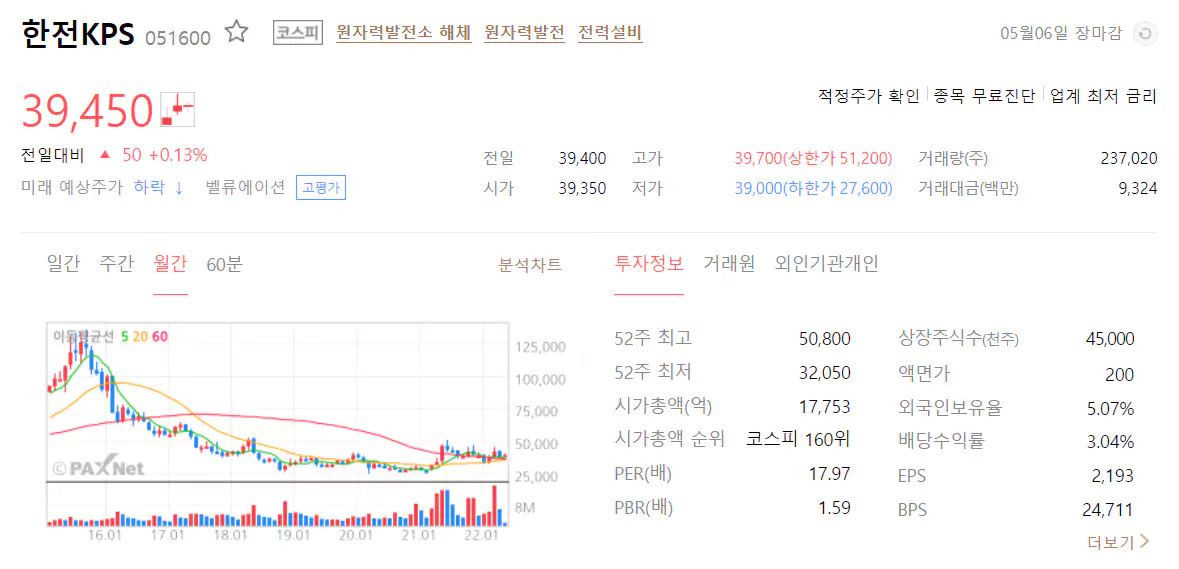Click the PER(배) value 17.97
Viewport: 1179px width, 569px height.
click(830, 474)
